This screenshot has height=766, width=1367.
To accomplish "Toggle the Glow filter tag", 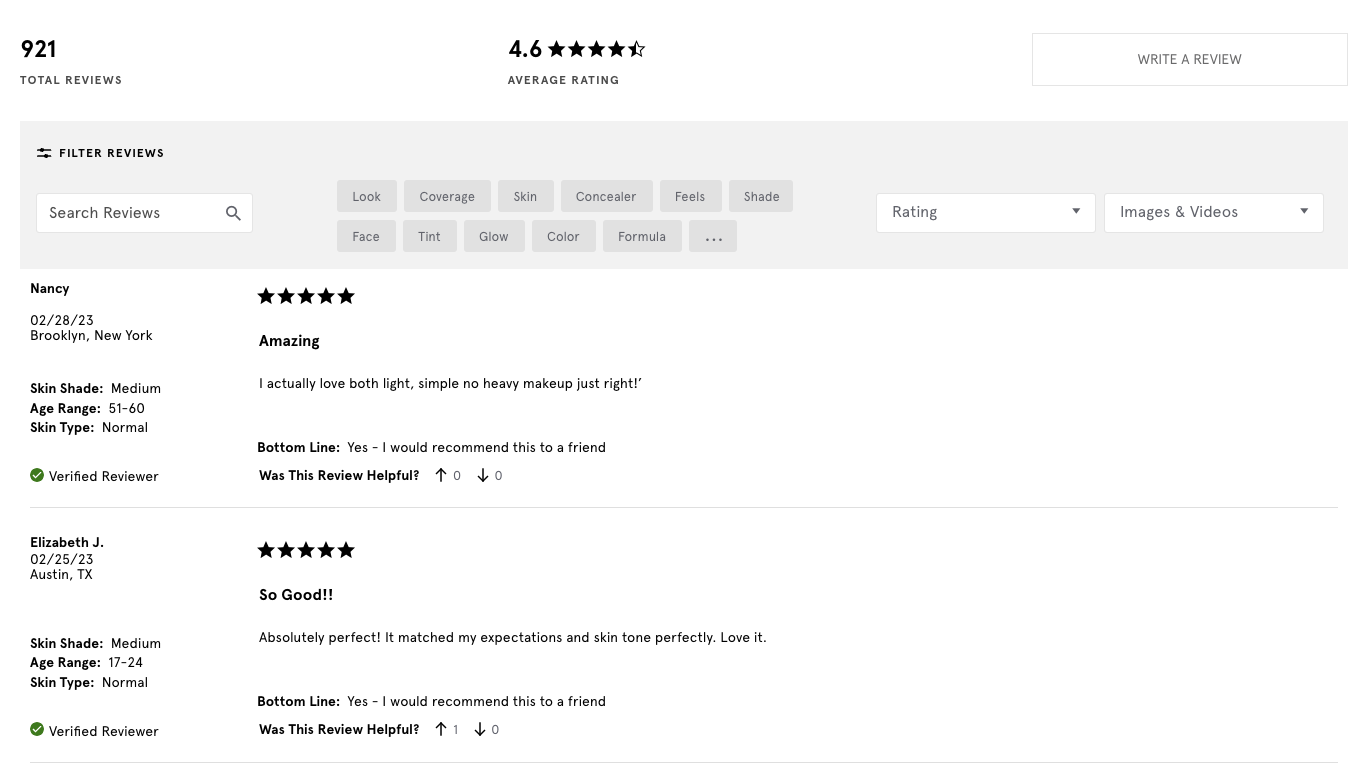I will [494, 237].
